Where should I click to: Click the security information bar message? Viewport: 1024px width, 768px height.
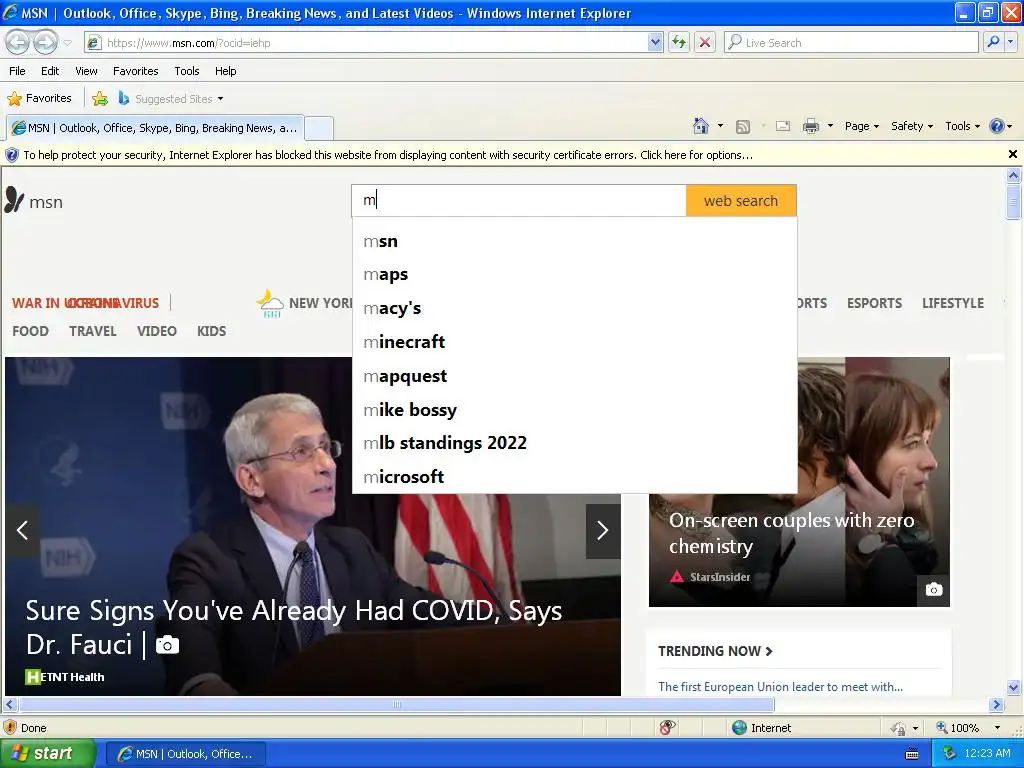[388, 155]
